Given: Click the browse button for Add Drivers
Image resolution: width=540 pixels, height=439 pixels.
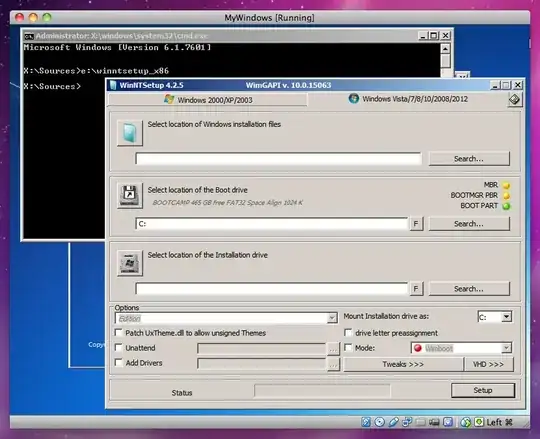Looking at the screenshot, I should point(333,364).
